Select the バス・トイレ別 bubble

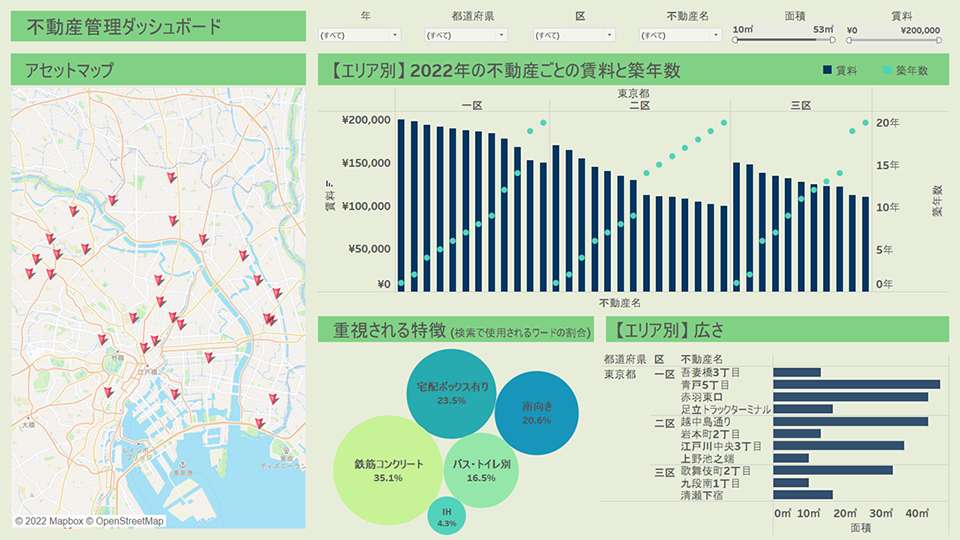481,469
